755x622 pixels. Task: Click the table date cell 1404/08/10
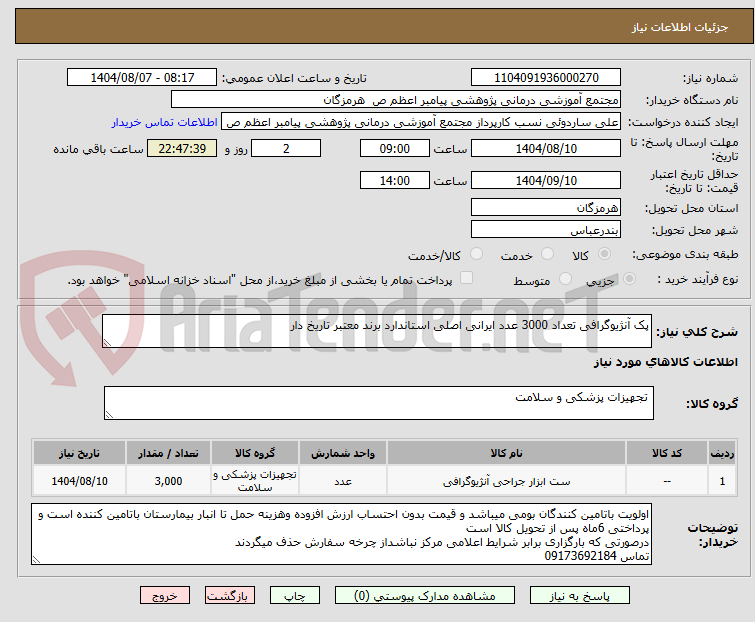(x=79, y=481)
